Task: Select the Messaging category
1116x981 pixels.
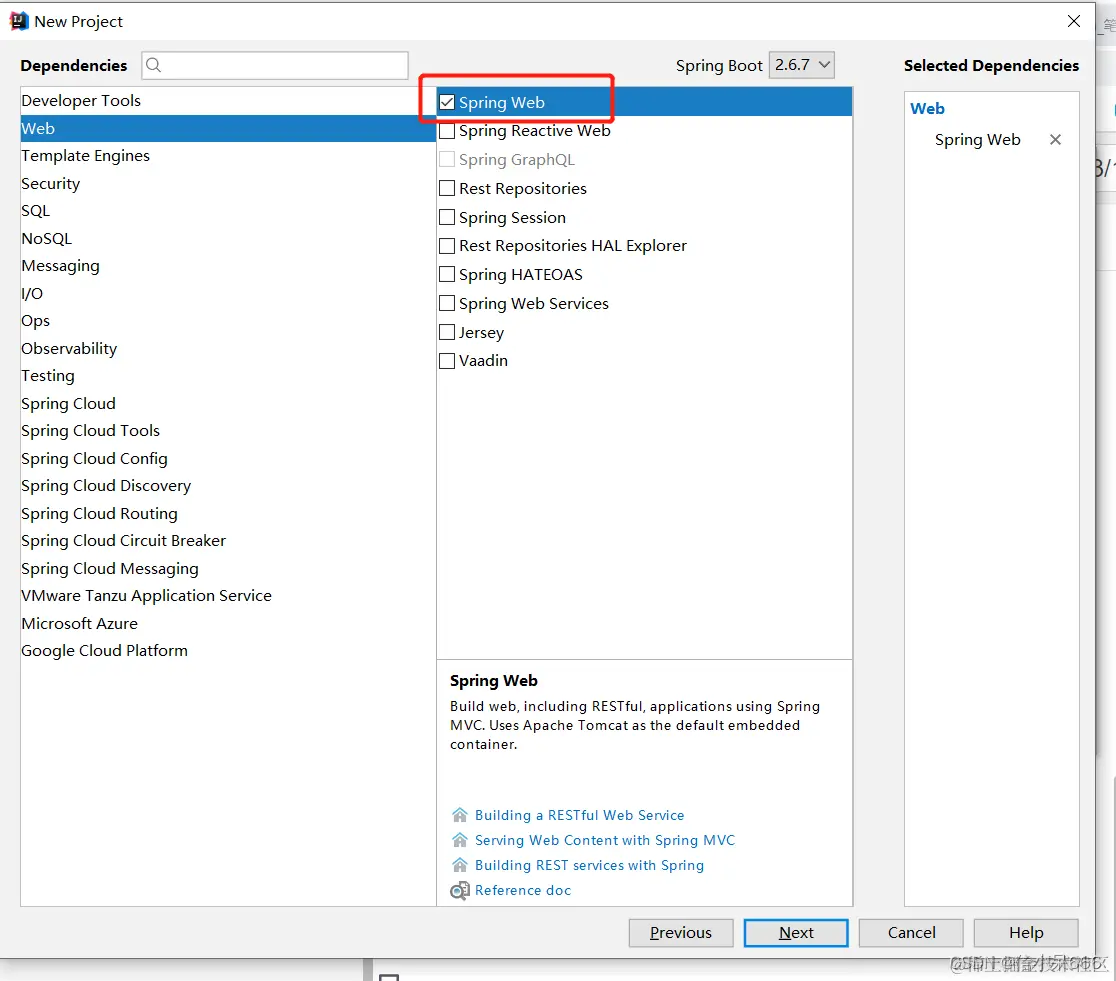Action: [228, 266]
